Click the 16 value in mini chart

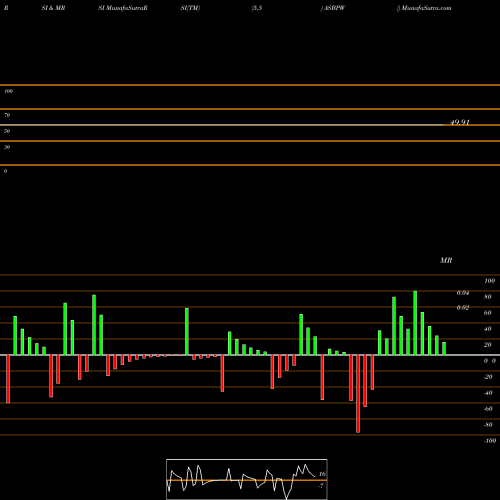coord(322,474)
